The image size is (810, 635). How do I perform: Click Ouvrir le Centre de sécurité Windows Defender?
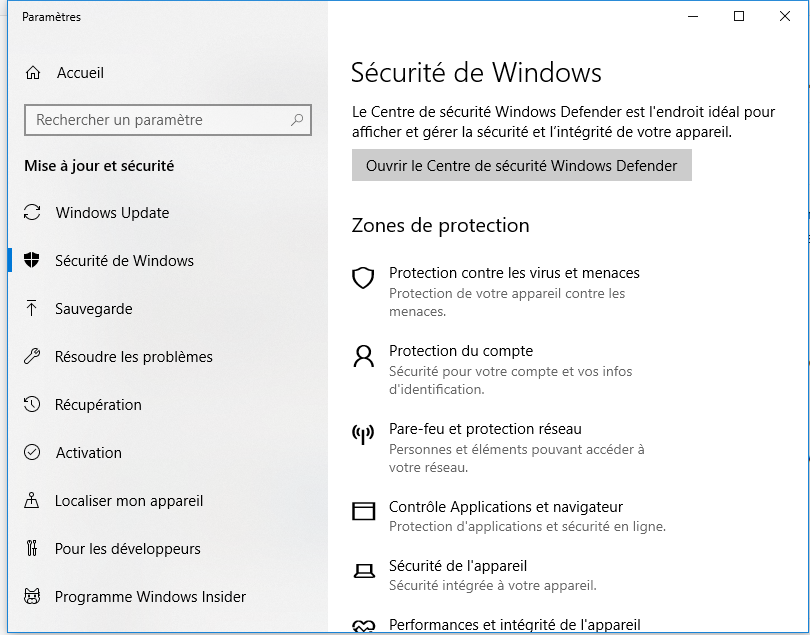pyautogui.click(x=522, y=165)
